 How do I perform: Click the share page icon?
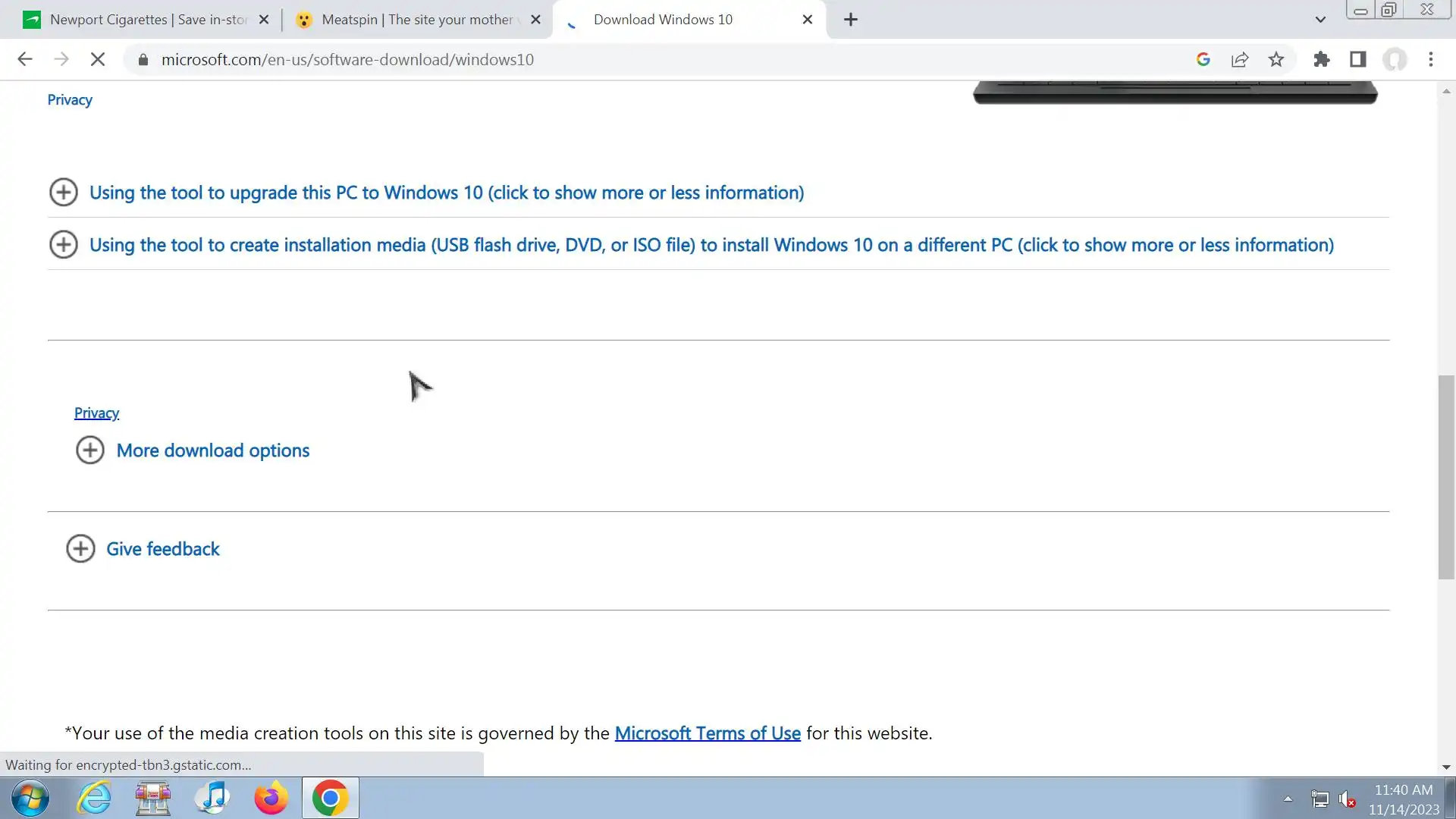point(1240,60)
